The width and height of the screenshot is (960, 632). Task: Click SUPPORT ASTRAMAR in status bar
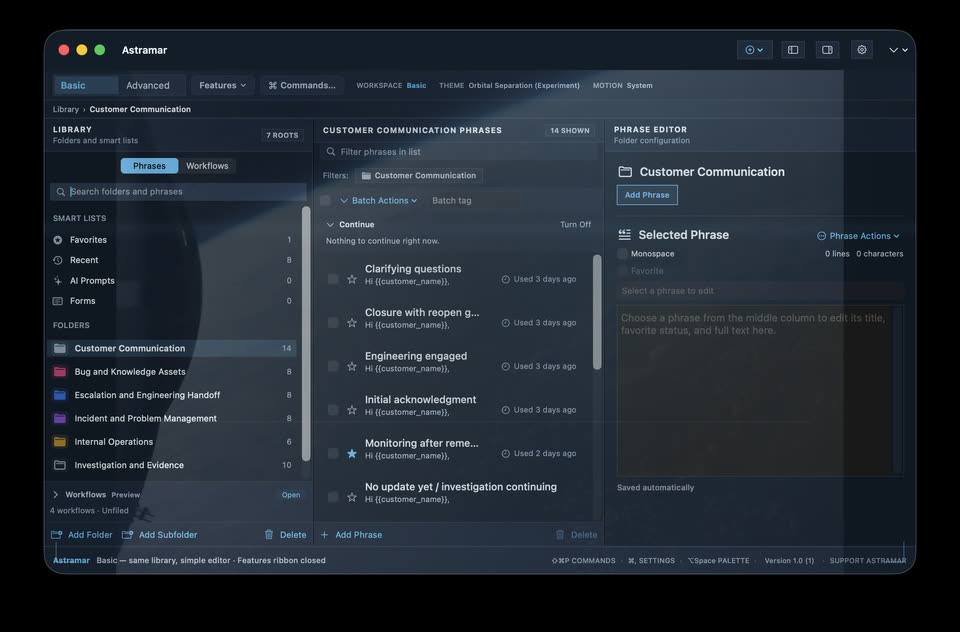tap(868, 560)
